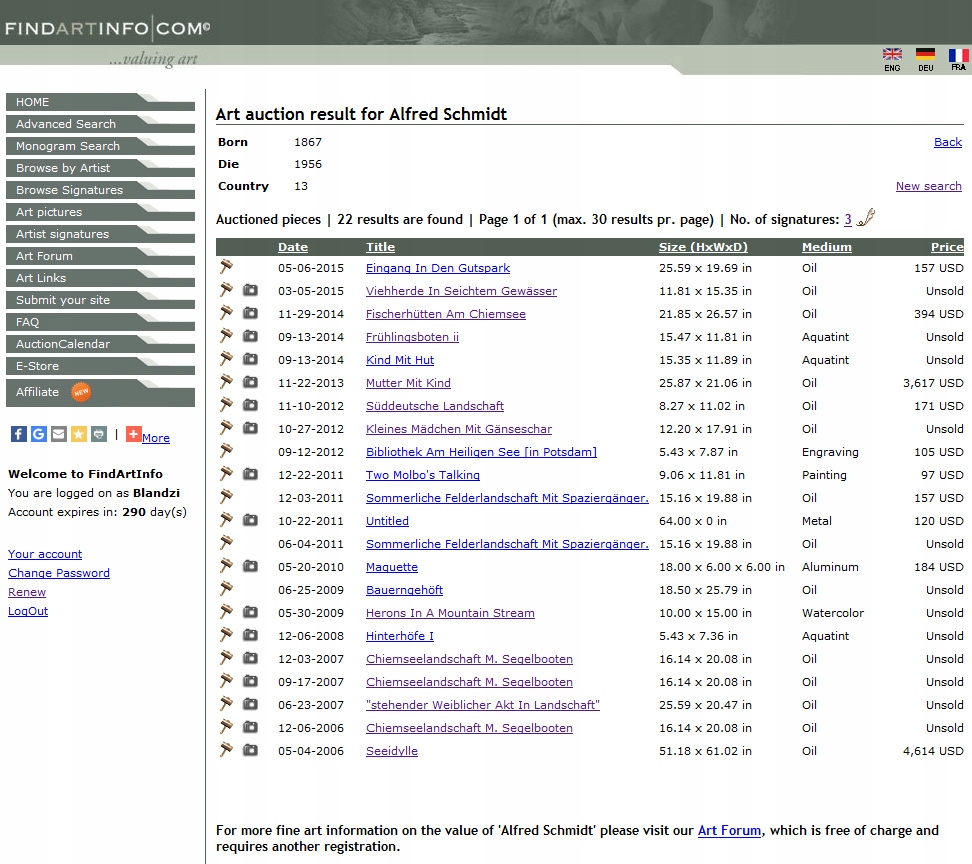
Task: Open Advanced Search in sidebar
Action: click(x=100, y=124)
